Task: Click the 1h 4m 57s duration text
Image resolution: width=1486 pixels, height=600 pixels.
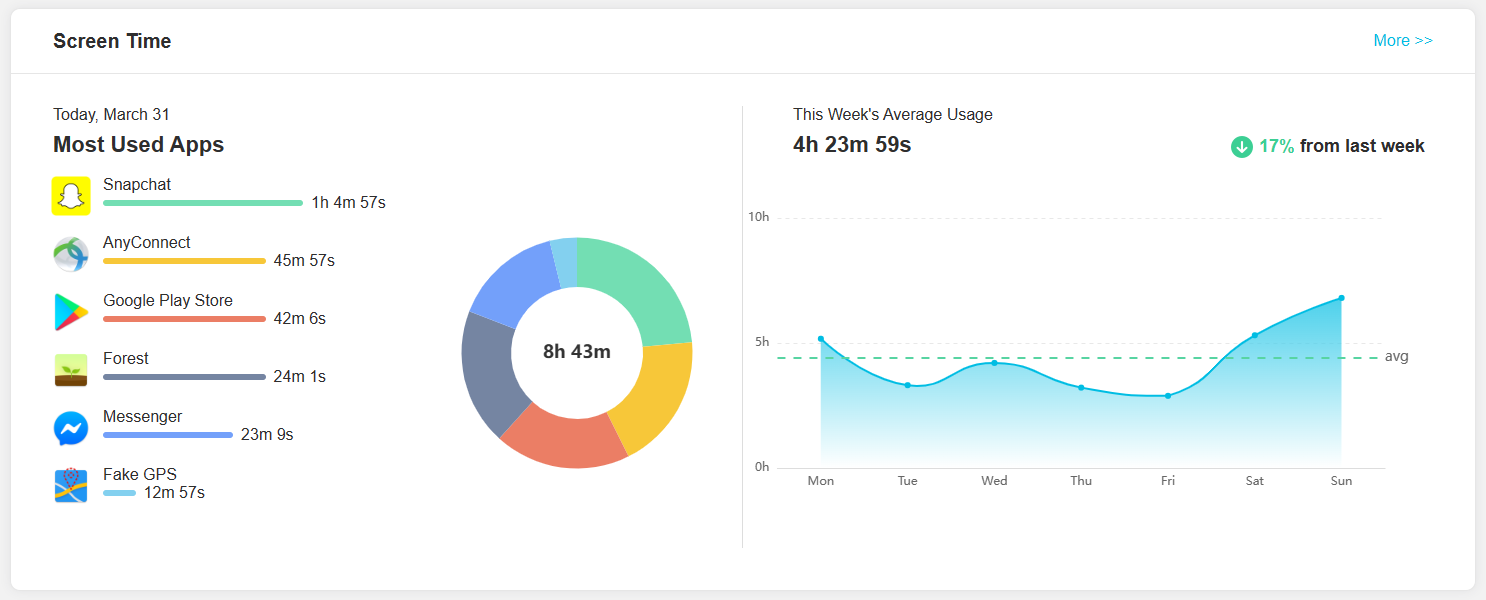Action: pyautogui.click(x=348, y=203)
